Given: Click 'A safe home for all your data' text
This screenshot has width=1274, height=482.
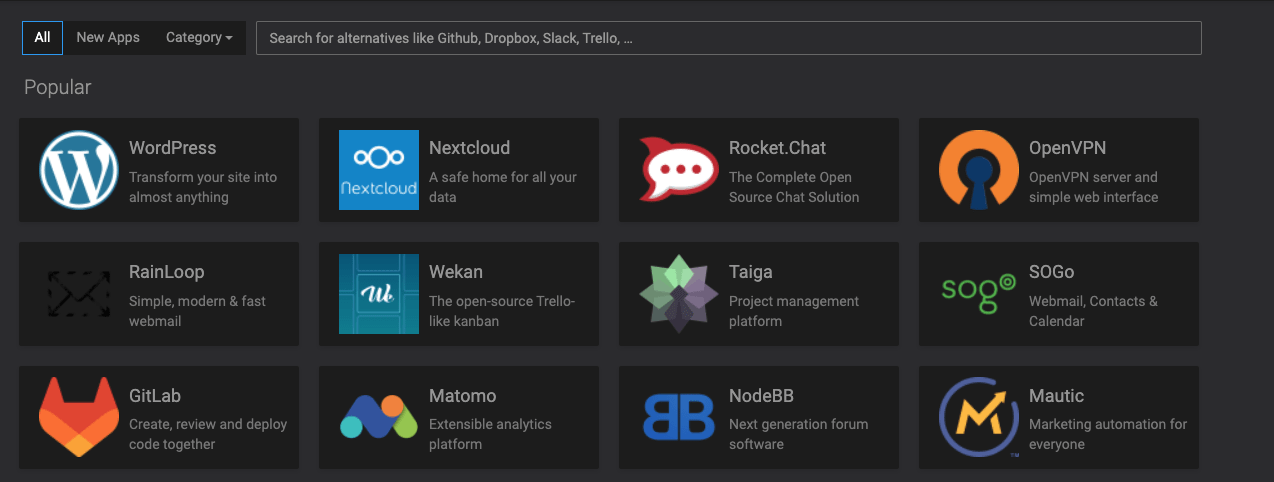Looking at the screenshot, I should point(503,187).
